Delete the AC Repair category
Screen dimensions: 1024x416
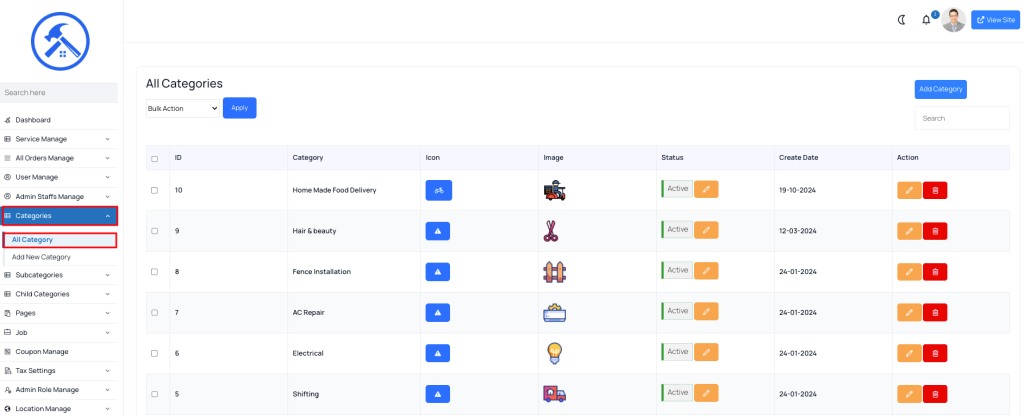[935, 313]
